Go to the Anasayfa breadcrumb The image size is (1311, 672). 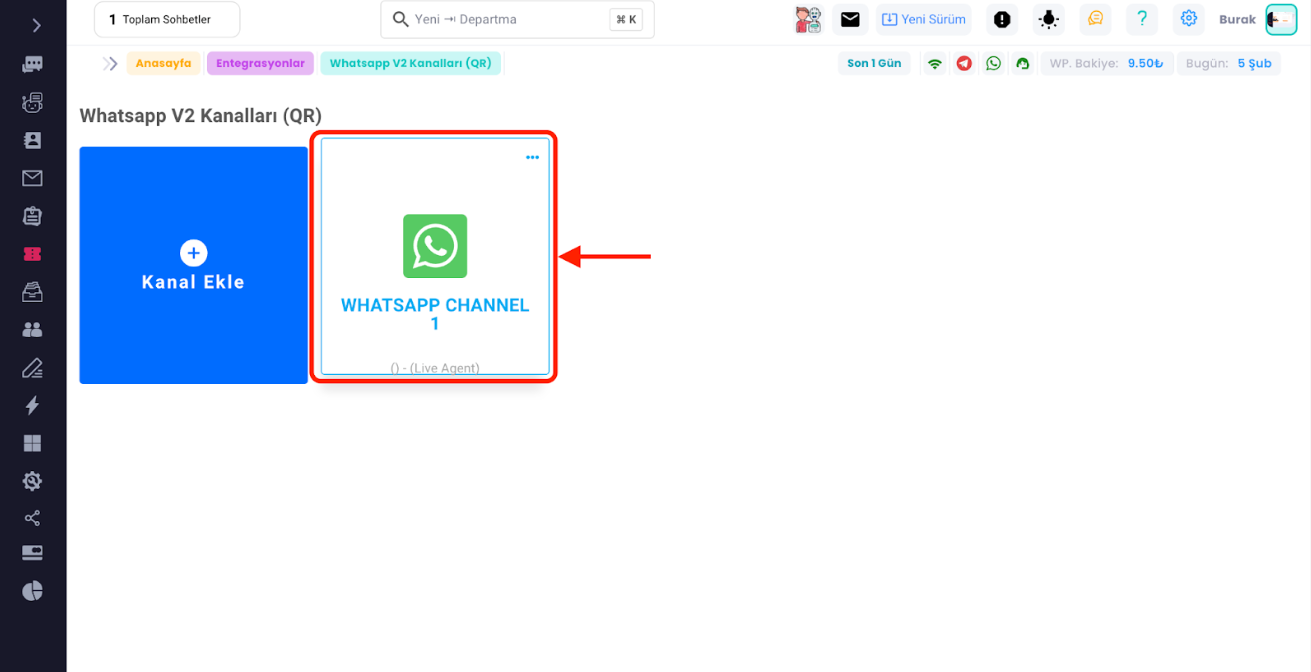point(163,63)
